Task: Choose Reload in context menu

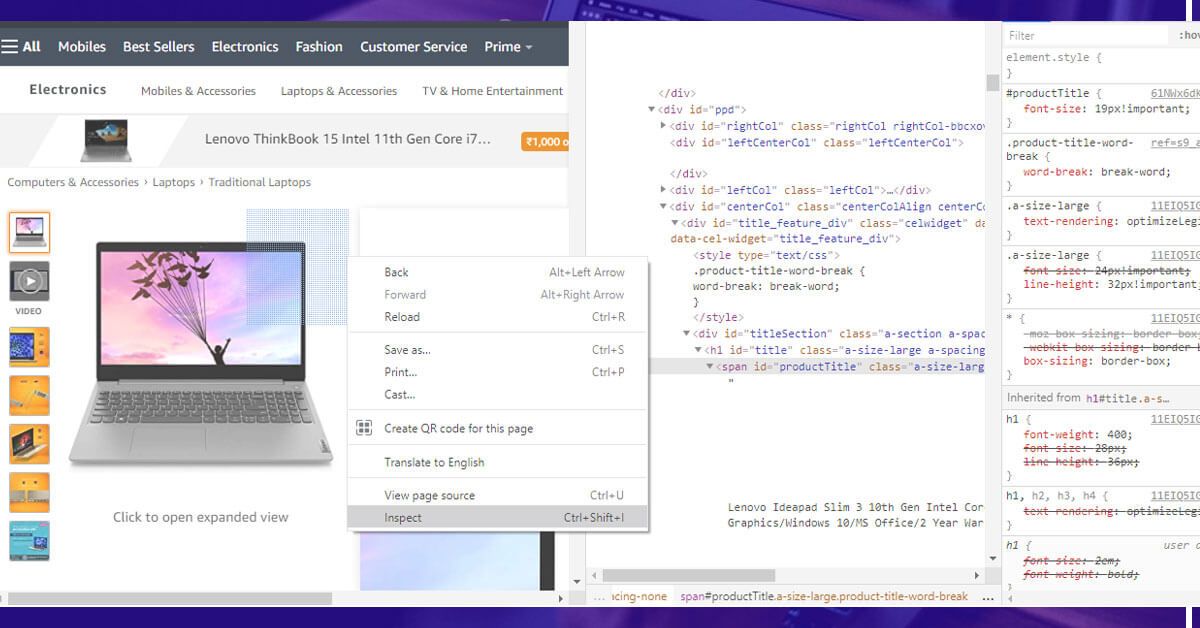Action: [x=498, y=317]
